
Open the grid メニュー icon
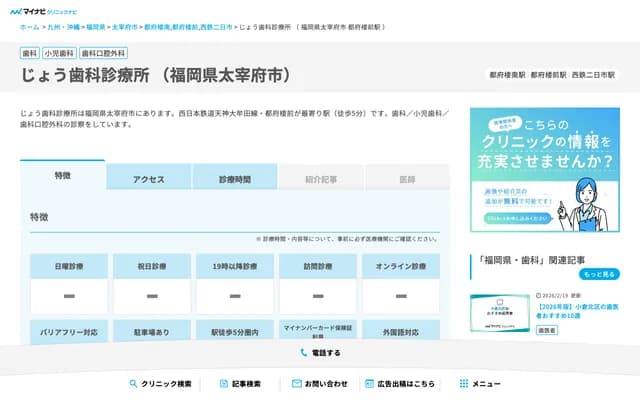click(x=463, y=384)
